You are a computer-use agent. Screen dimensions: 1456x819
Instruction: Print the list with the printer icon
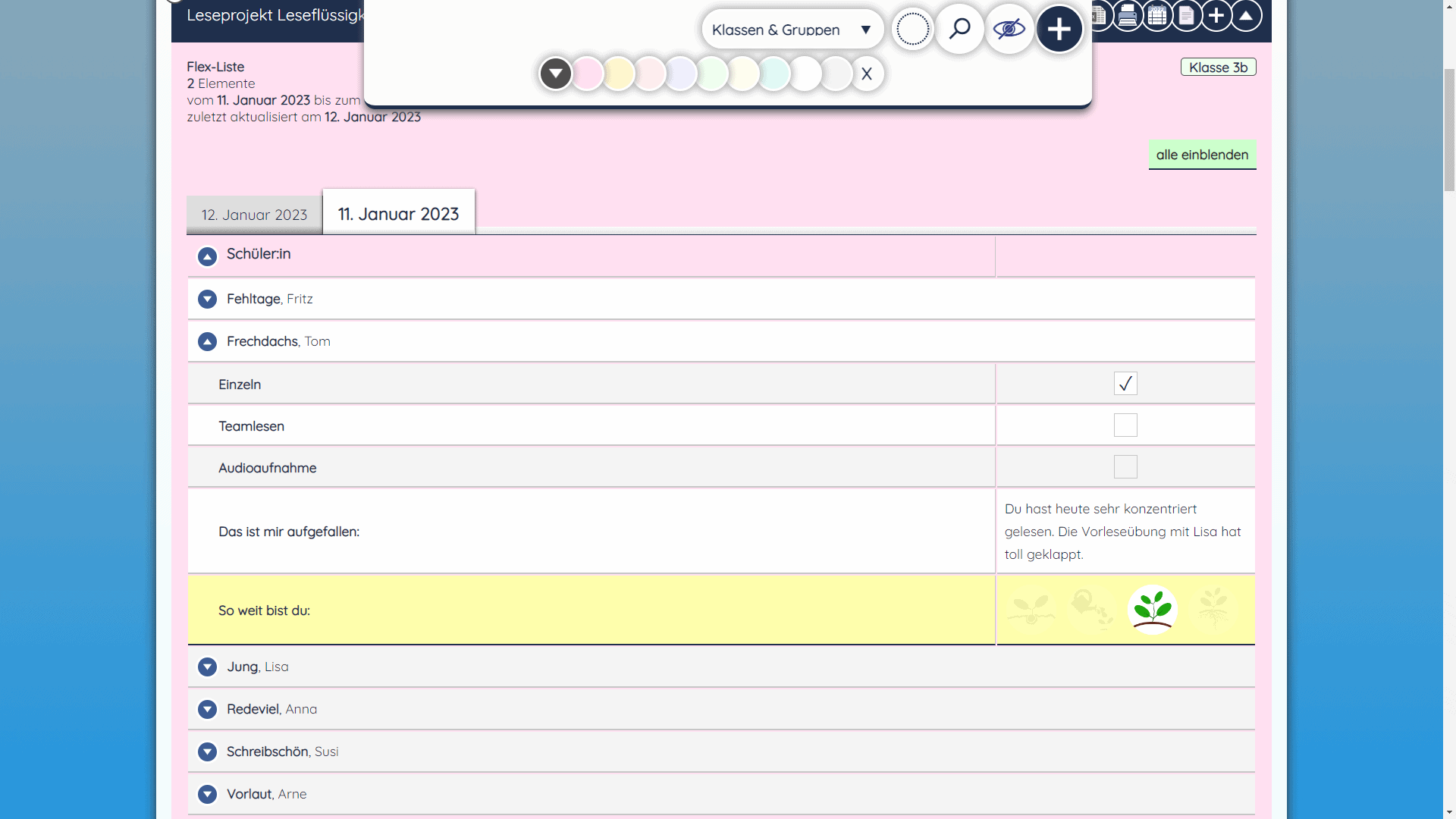click(1128, 15)
